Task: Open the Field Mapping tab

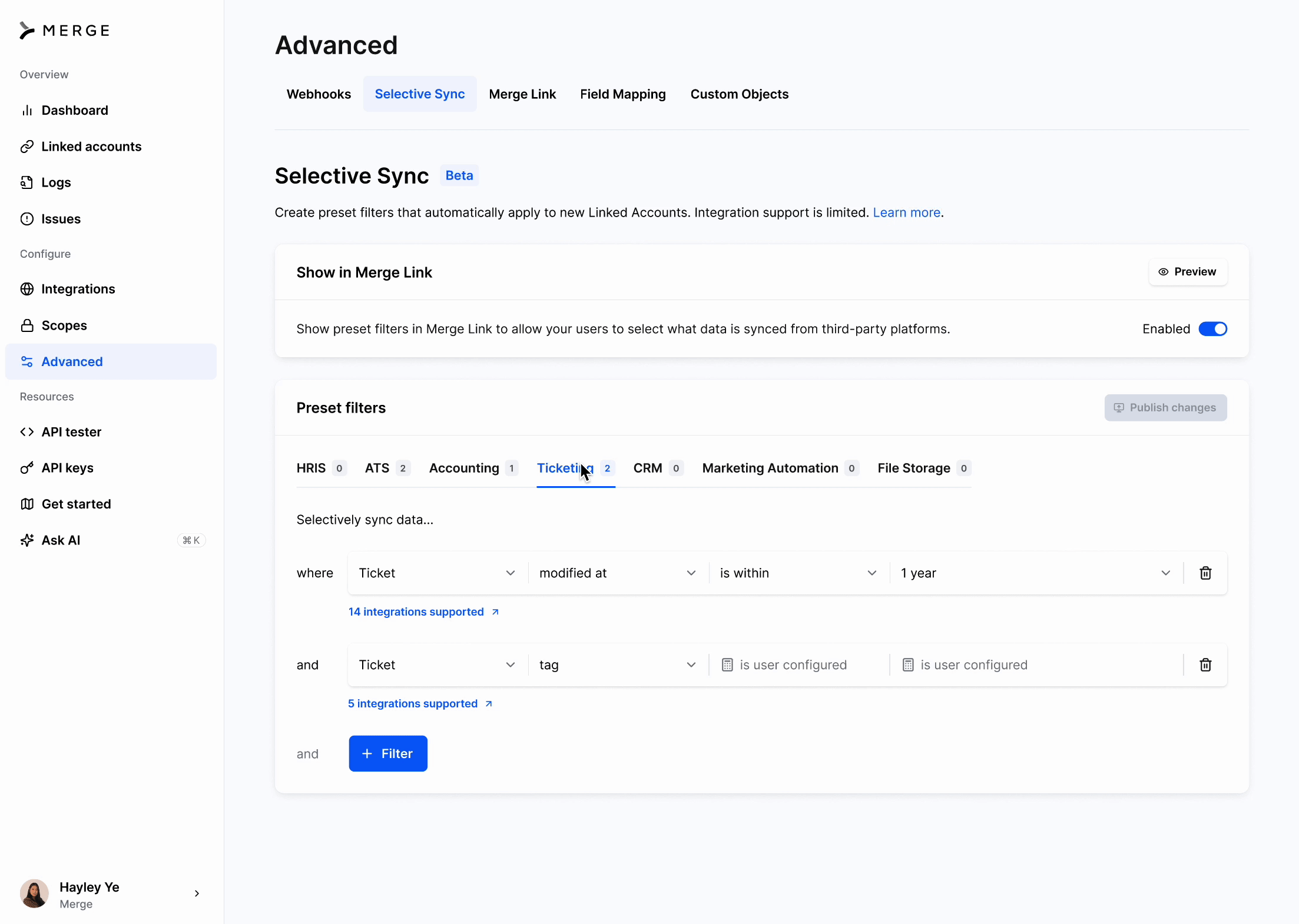Action: [x=623, y=94]
